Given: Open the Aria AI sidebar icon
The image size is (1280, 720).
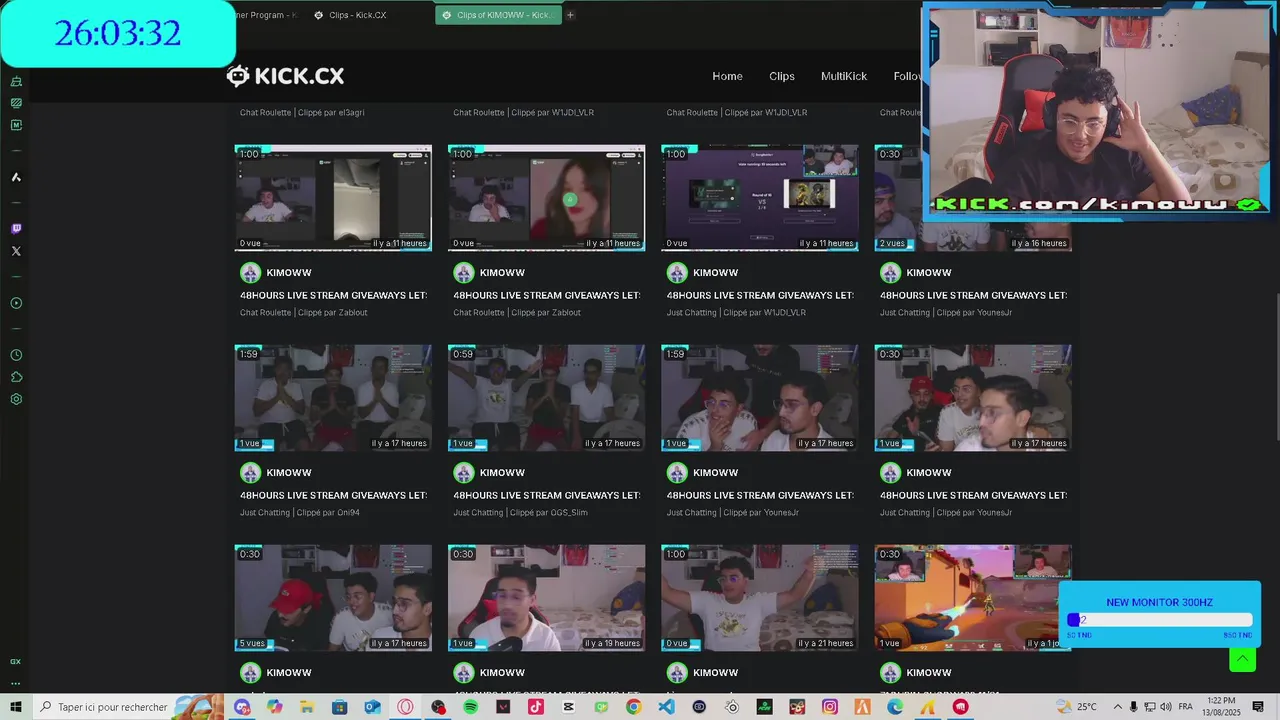Looking at the screenshot, I should coord(16,177).
